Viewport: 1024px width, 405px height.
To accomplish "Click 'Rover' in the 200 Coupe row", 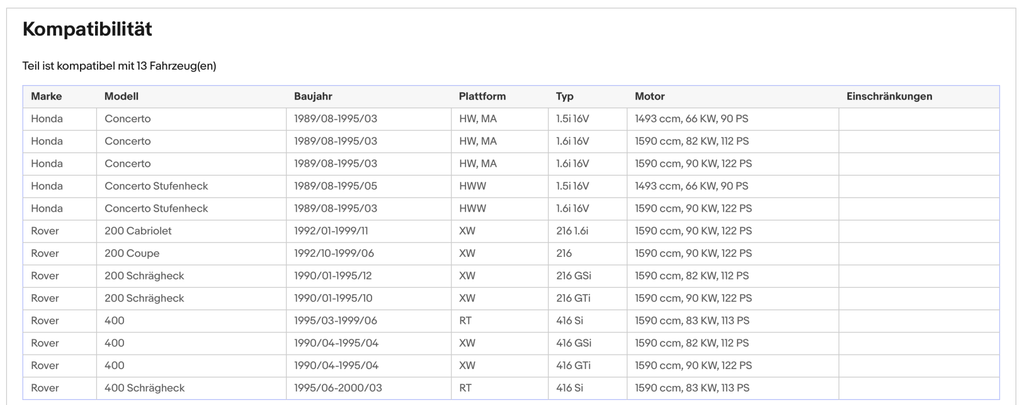I will coord(44,253).
